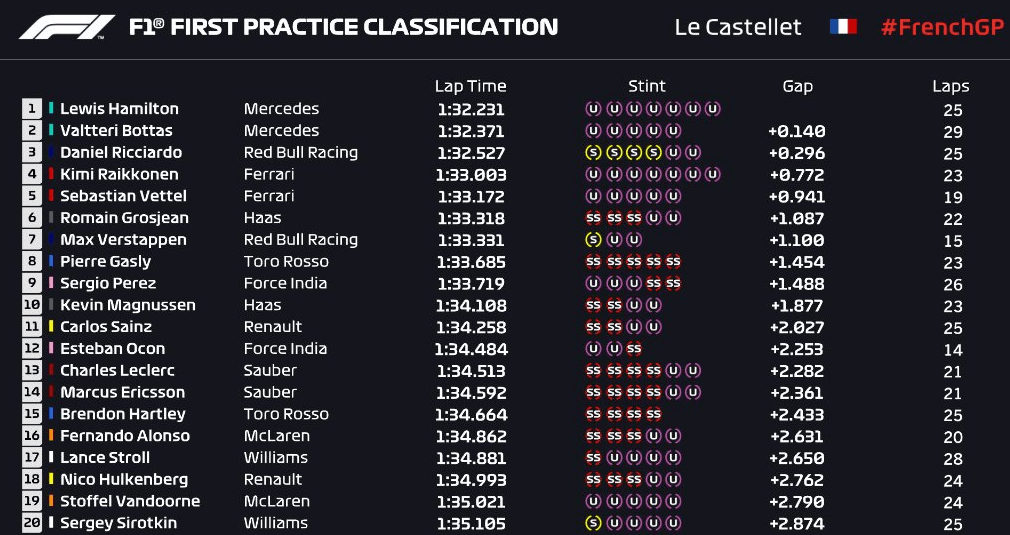Click Sirotkin's yellow soft tyre icon
Viewport: 1010px width, 535px height.
point(593,523)
